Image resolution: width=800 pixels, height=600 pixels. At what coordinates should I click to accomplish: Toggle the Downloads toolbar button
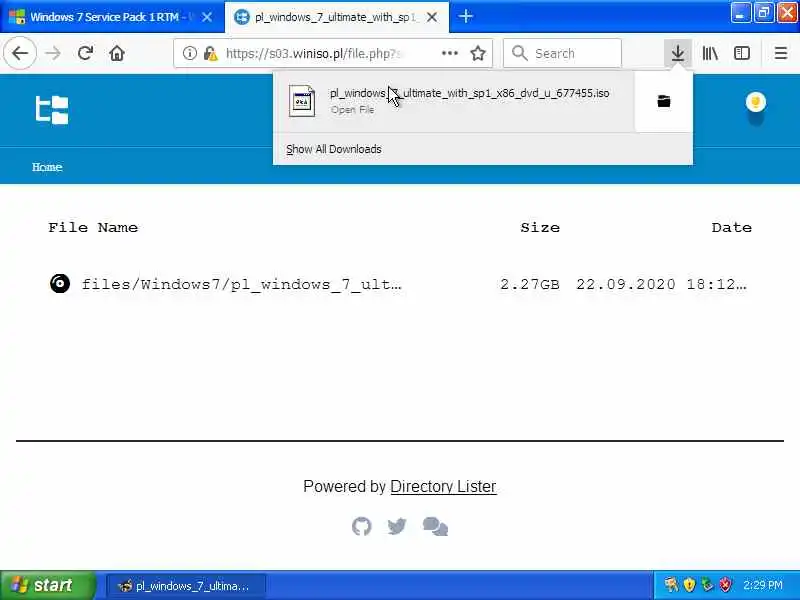click(678, 53)
